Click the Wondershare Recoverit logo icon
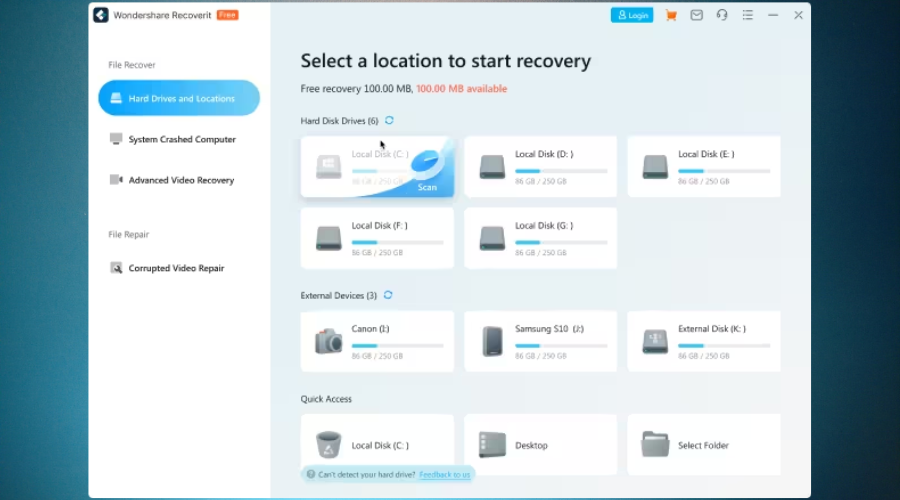900x500 pixels. point(100,15)
